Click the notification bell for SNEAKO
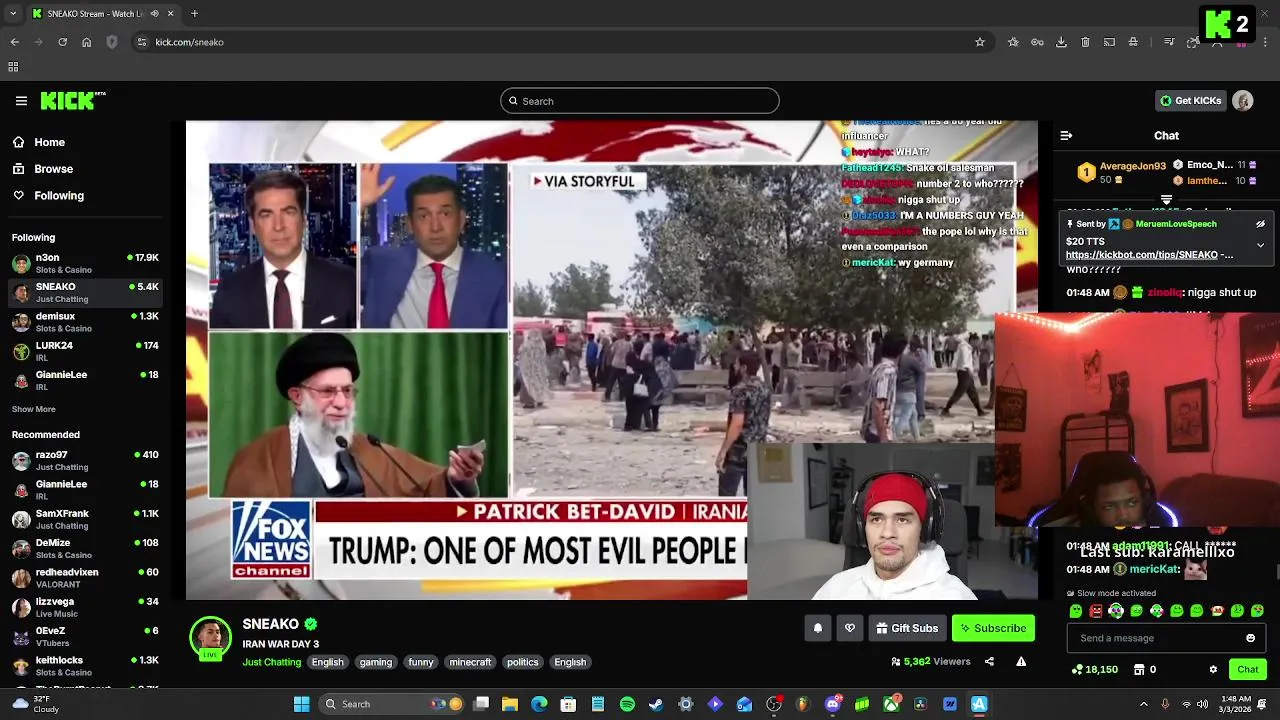The image size is (1280, 720). 817,628
